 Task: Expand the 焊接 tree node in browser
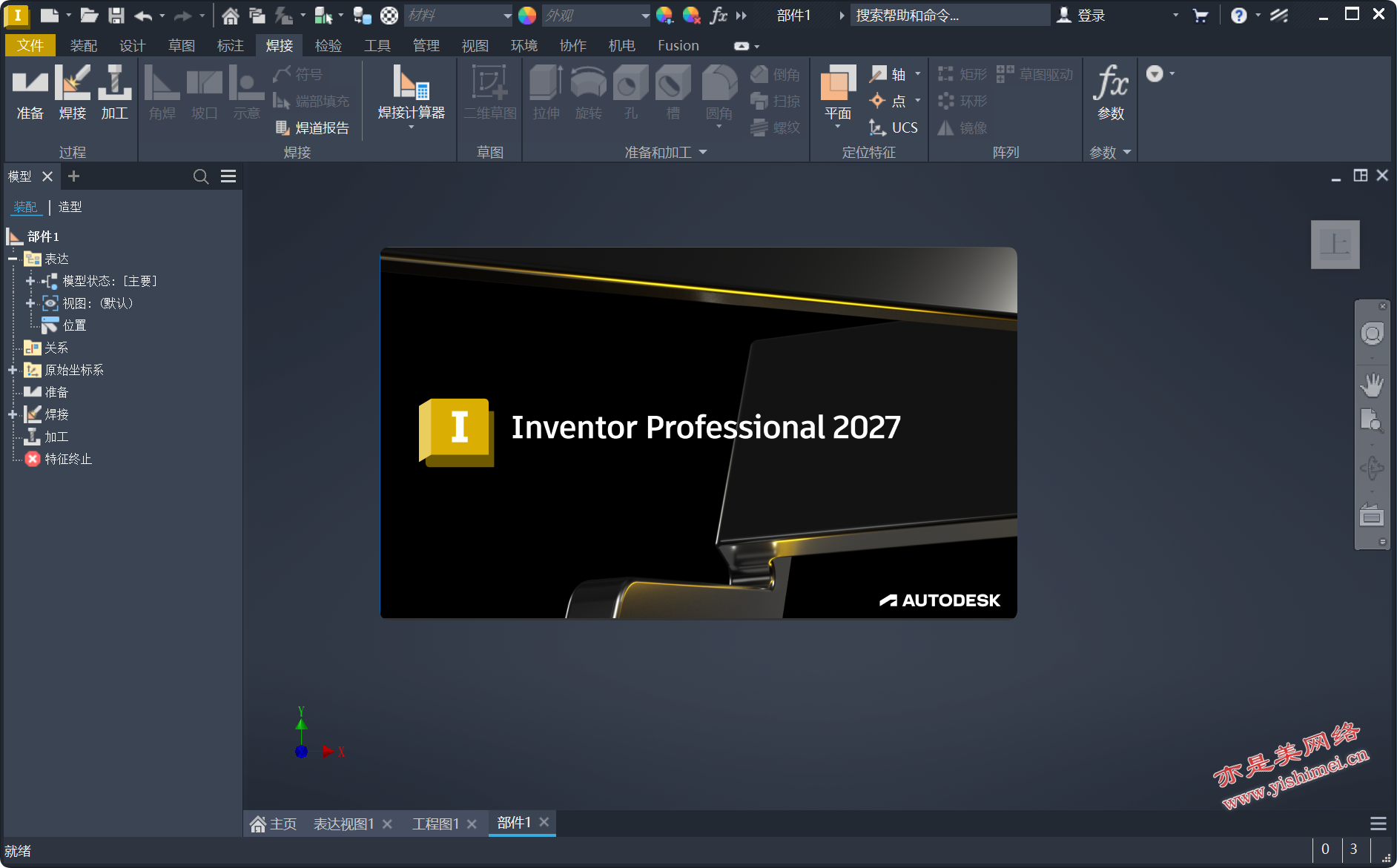click(13, 414)
